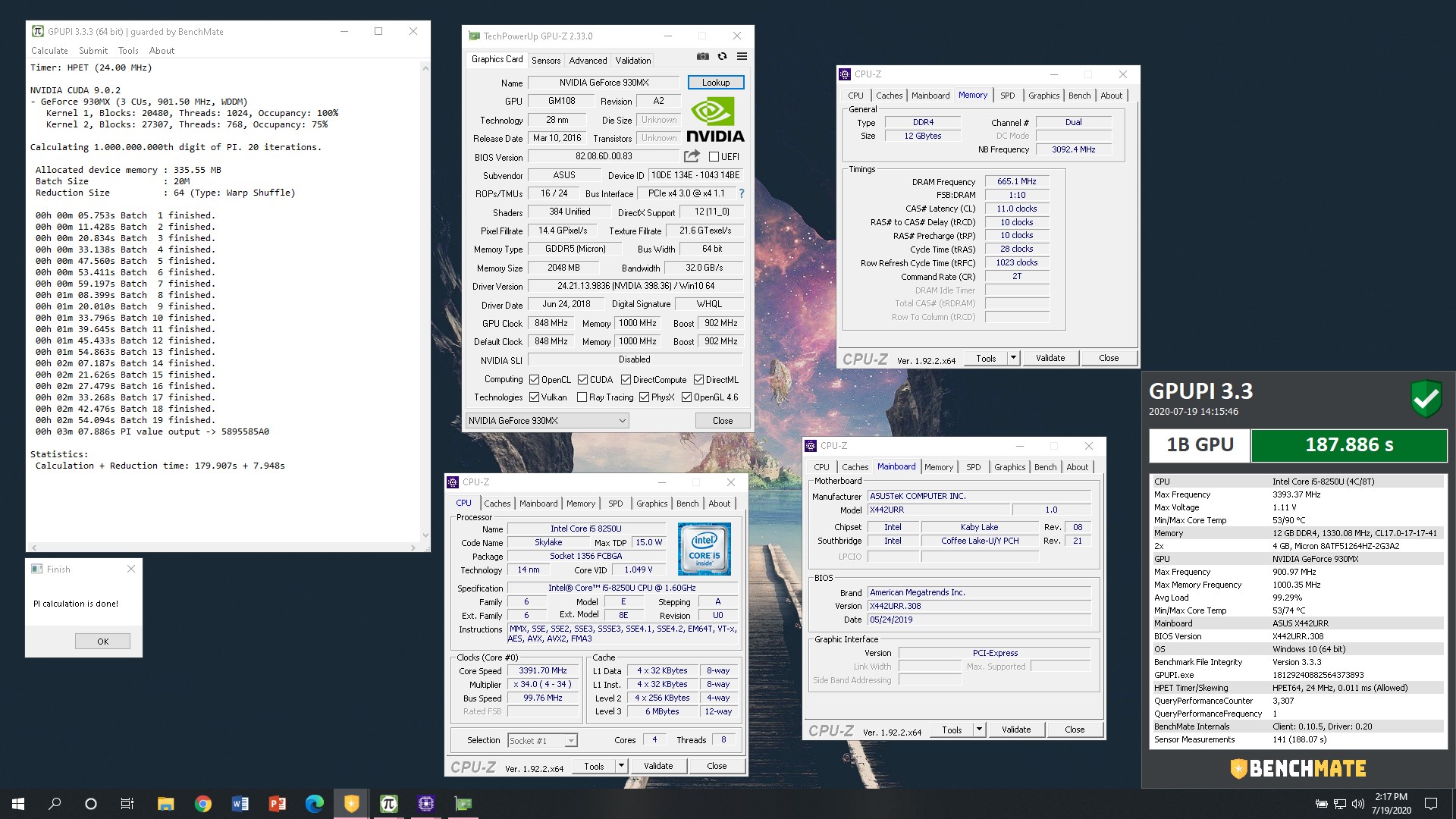Open File Explorer from taskbar
1456x819 pixels.
(165, 803)
